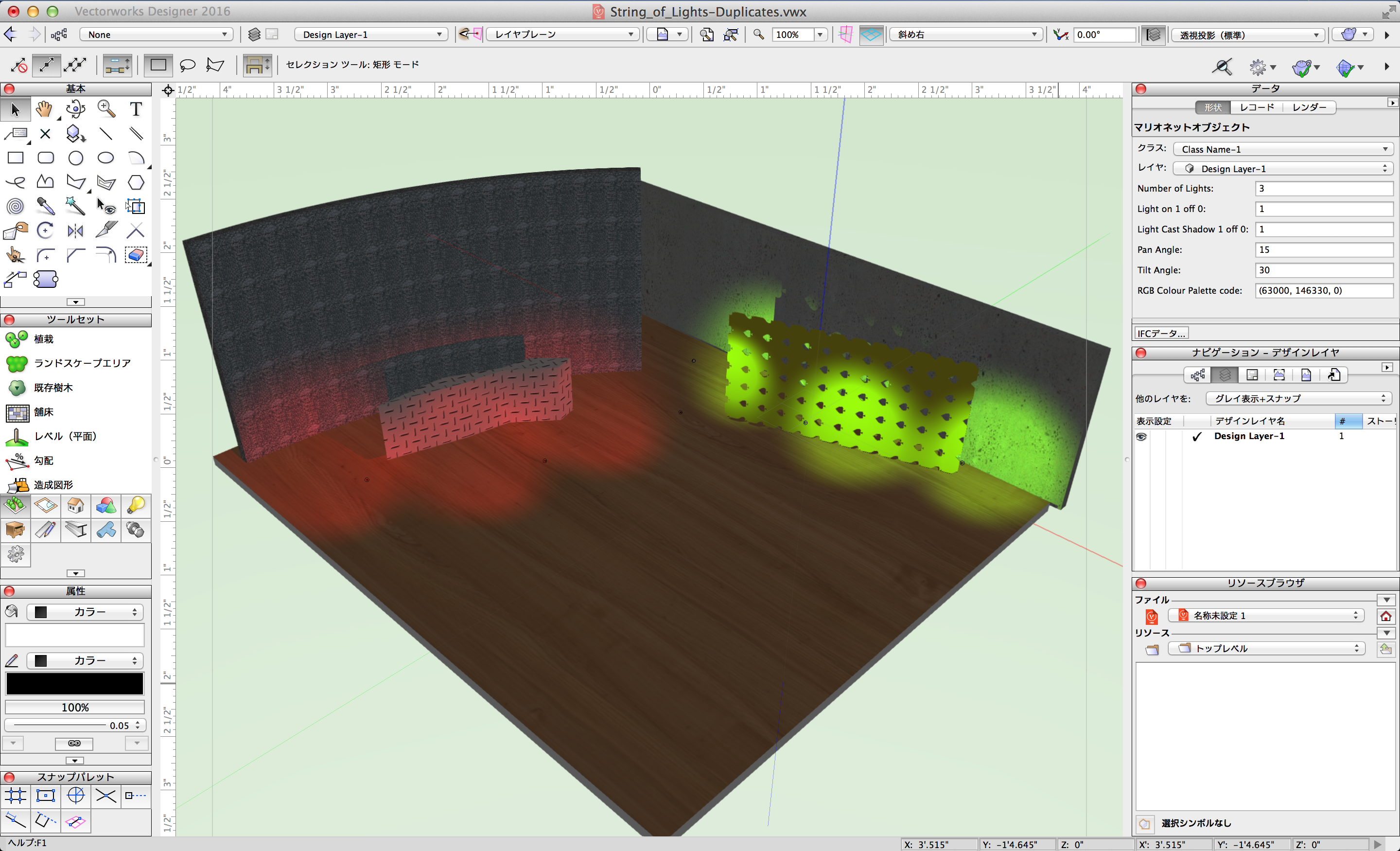This screenshot has height=851, width=1400.
Task: Click the IFCデータ... button
Action: coord(1161,333)
